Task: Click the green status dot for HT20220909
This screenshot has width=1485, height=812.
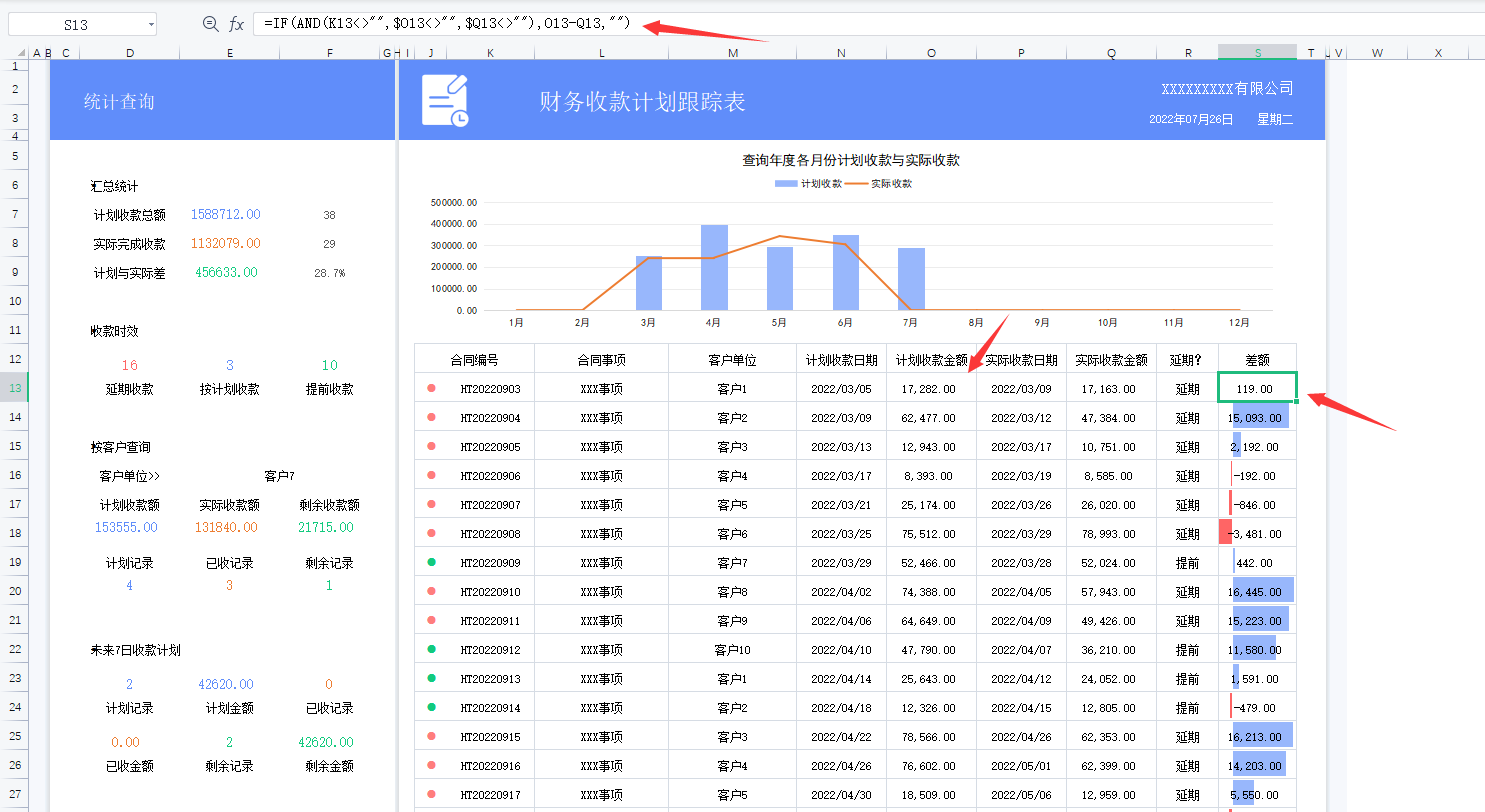Action: point(431,562)
